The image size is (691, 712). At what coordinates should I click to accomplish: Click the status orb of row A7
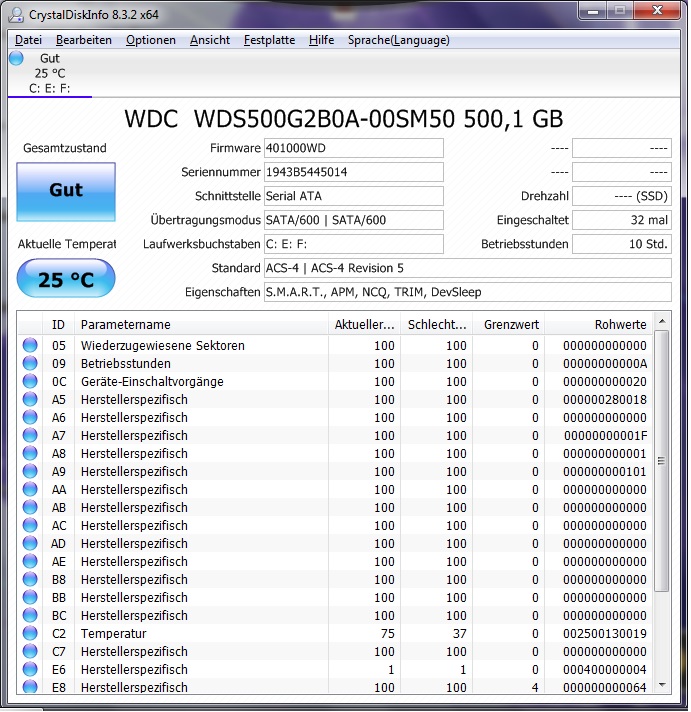click(x=30, y=435)
